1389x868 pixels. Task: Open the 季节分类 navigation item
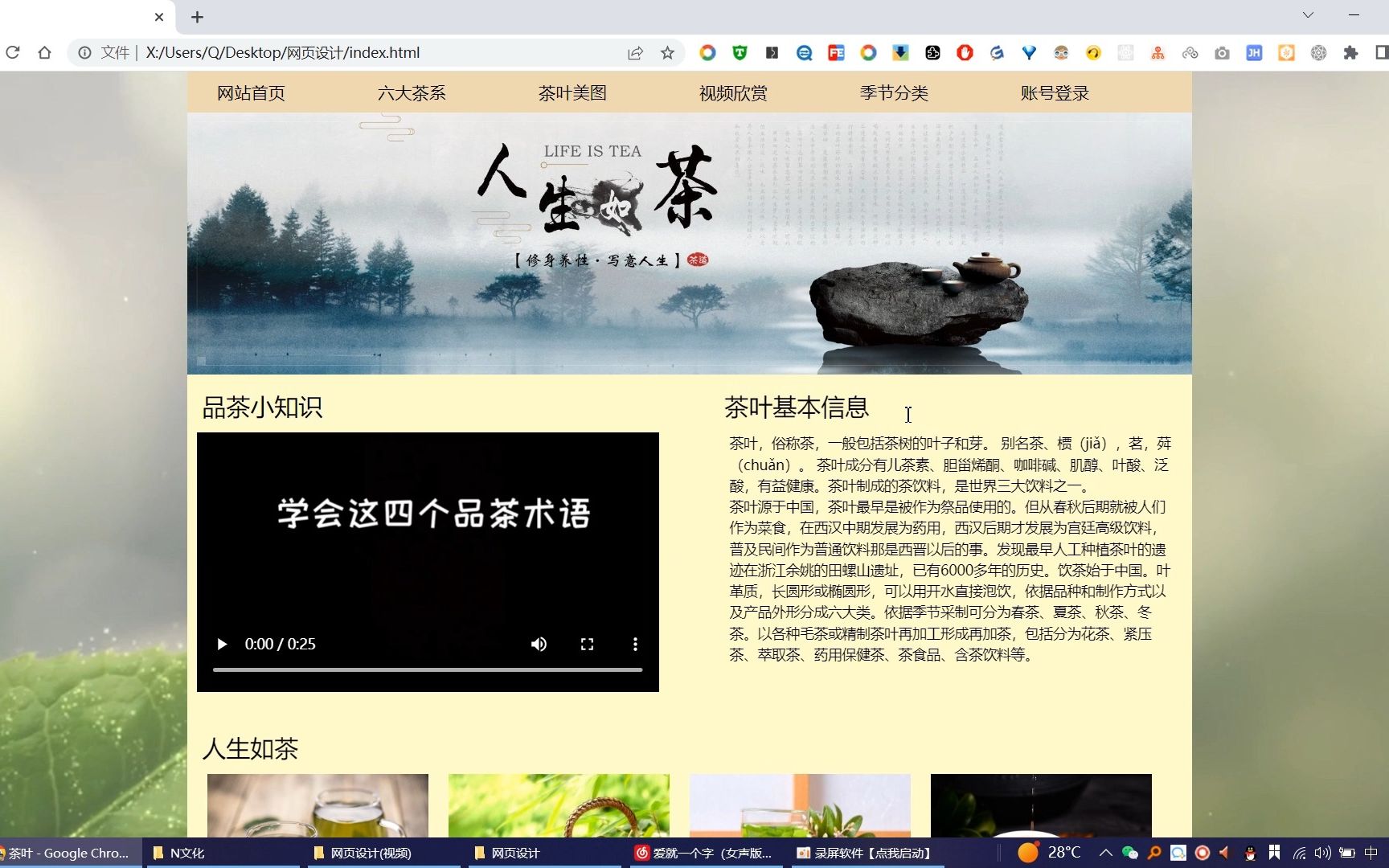click(x=894, y=93)
